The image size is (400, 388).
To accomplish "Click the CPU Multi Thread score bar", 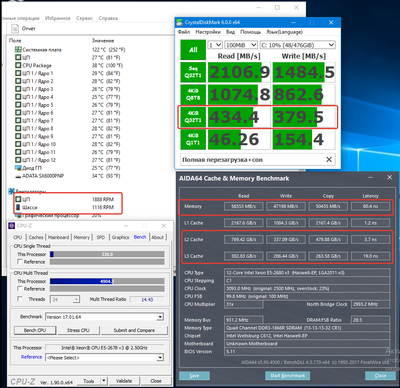I will [x=107, y=281].
